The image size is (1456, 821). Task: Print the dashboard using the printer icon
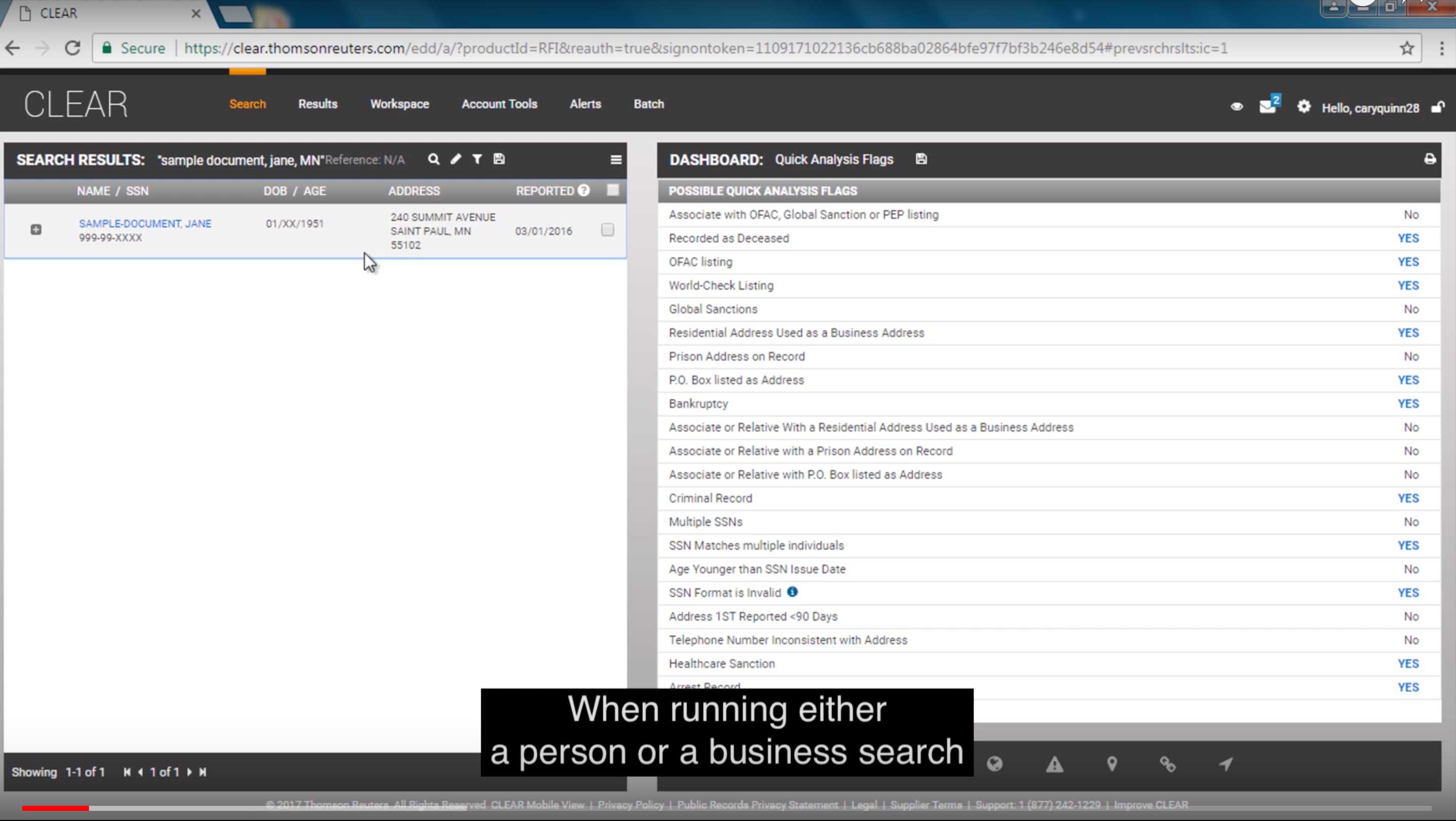tap(1430, 159)
